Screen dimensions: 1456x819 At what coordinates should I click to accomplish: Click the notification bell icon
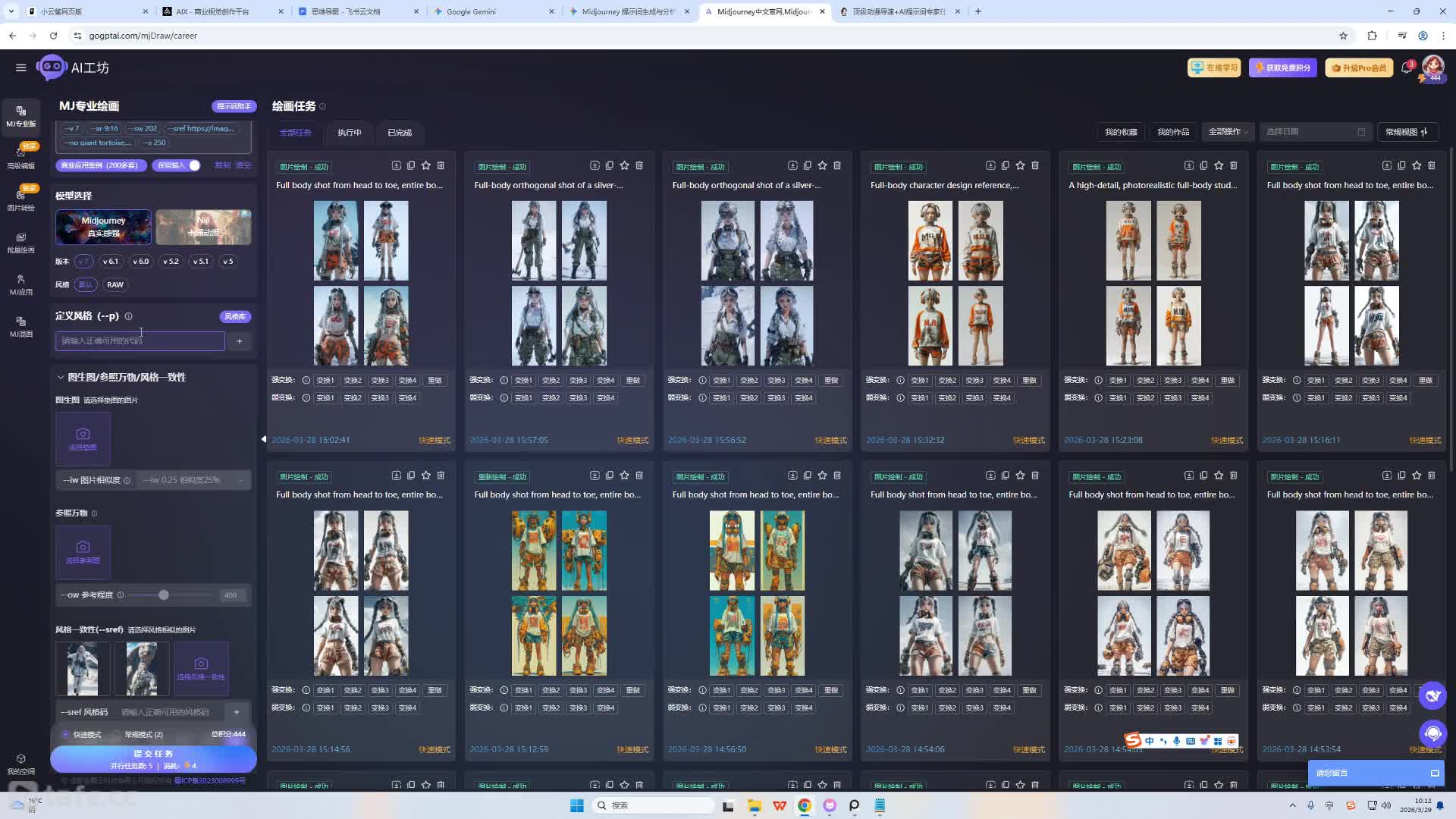1406,68
